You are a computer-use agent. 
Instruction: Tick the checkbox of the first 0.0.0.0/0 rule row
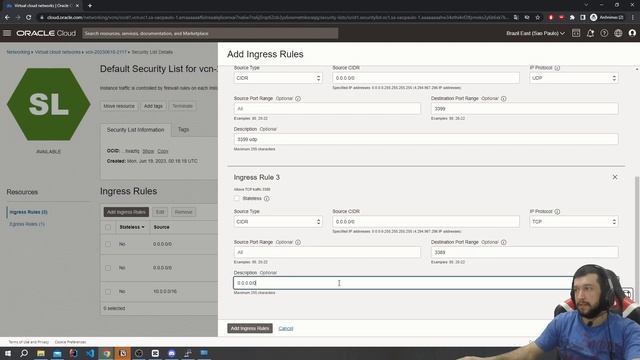[x=108, y=244]
